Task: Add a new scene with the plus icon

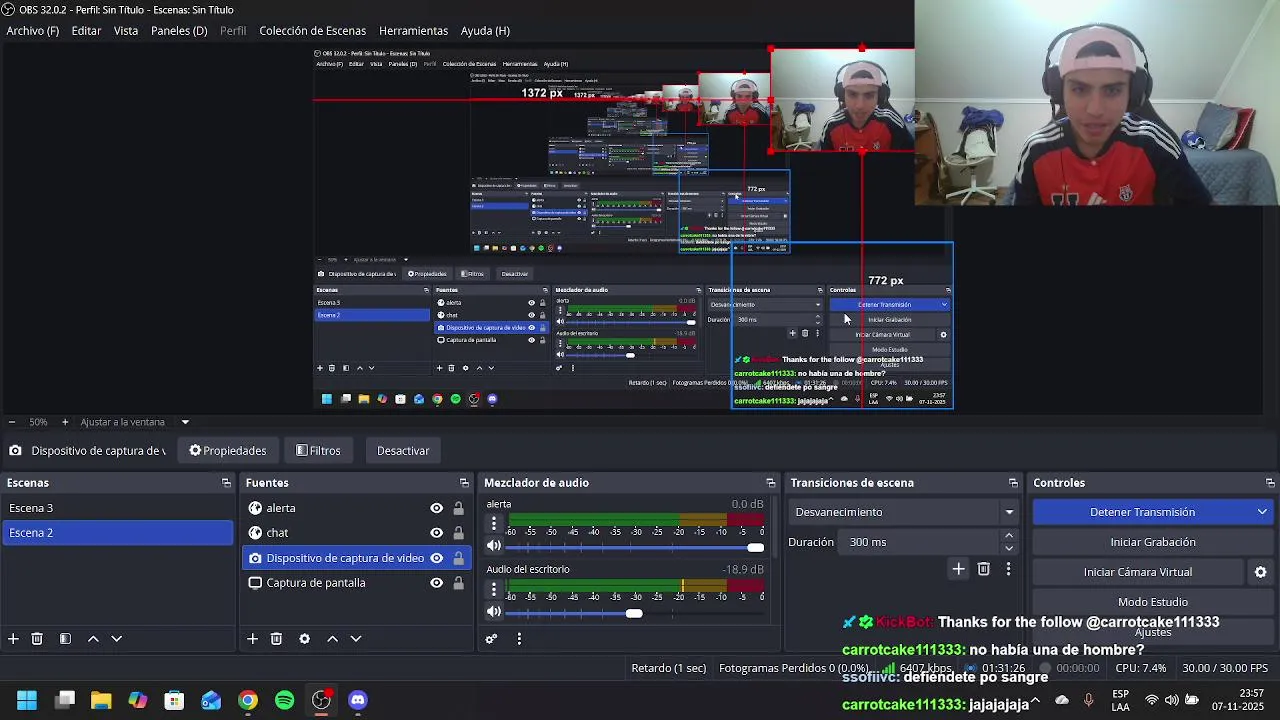Action: [13, 638]
